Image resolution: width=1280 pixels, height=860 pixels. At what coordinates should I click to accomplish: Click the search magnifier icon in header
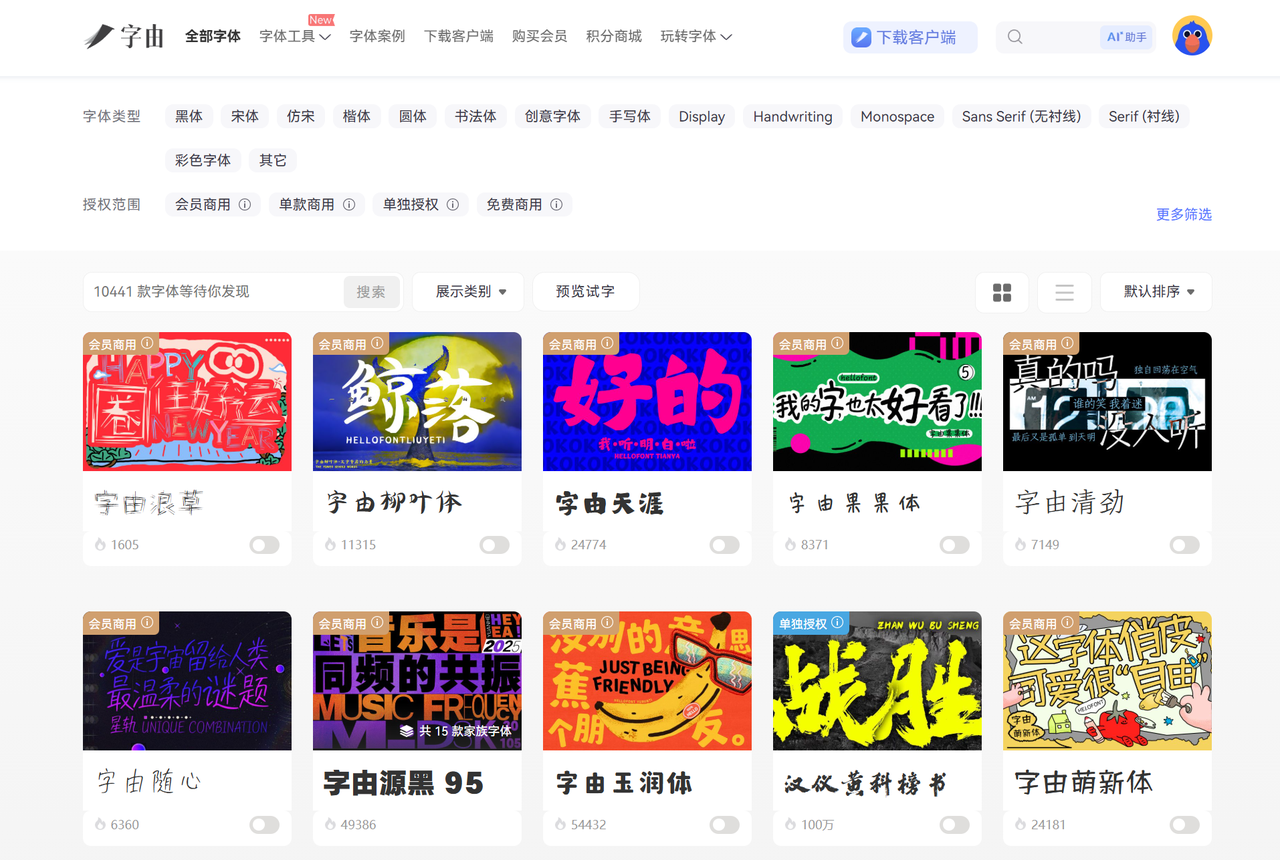tap(1015, 37)
